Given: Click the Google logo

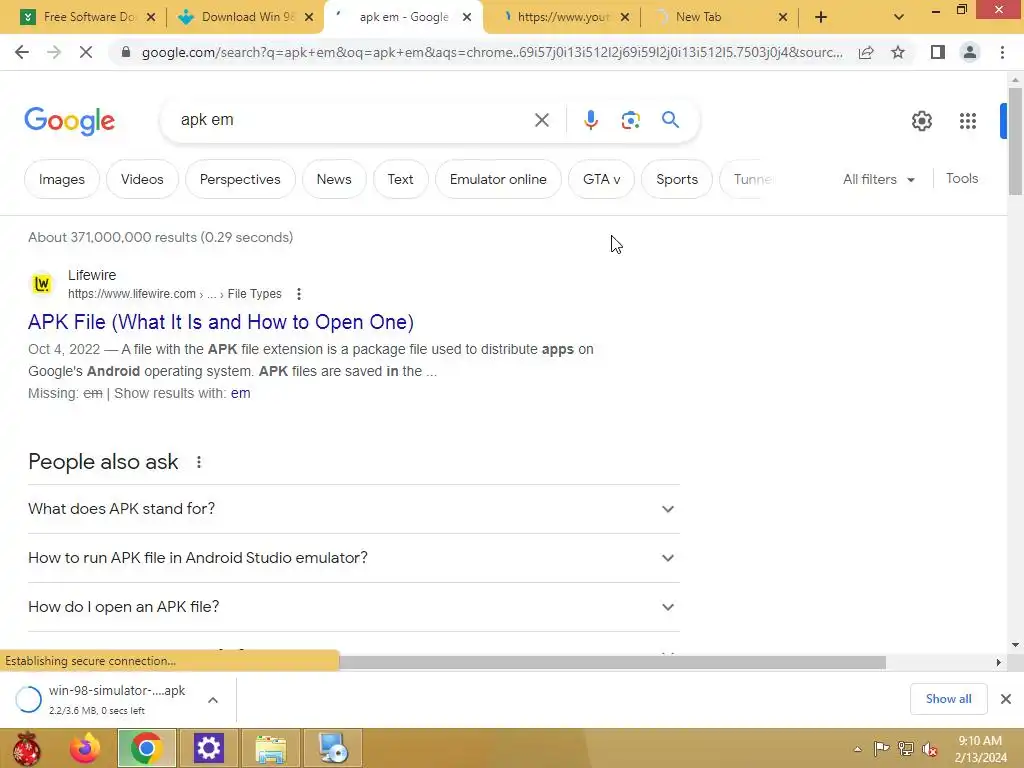Looking at the screenshot, I should pos(70,121).
